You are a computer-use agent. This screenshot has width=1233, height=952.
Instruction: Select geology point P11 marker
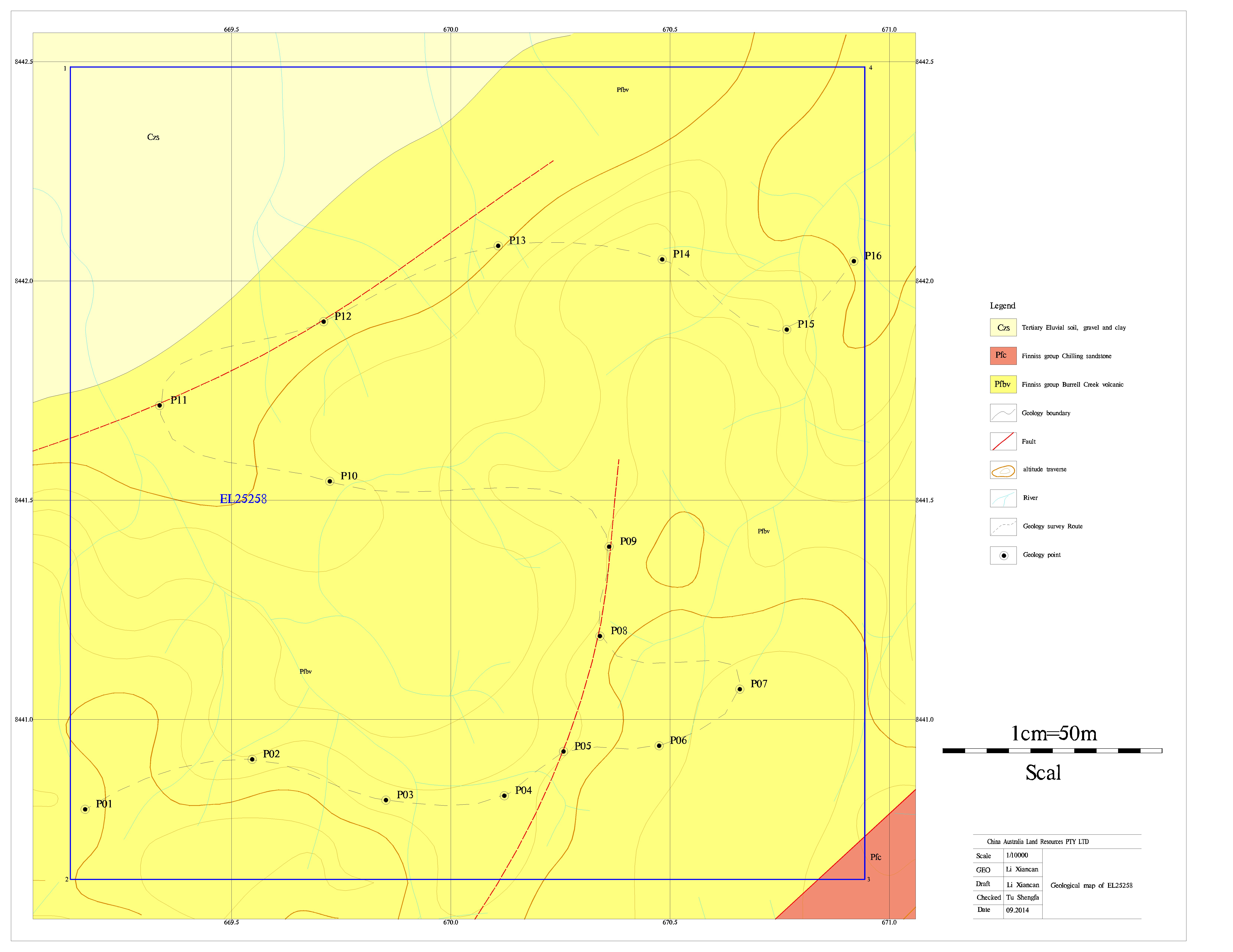click(160, 405)
